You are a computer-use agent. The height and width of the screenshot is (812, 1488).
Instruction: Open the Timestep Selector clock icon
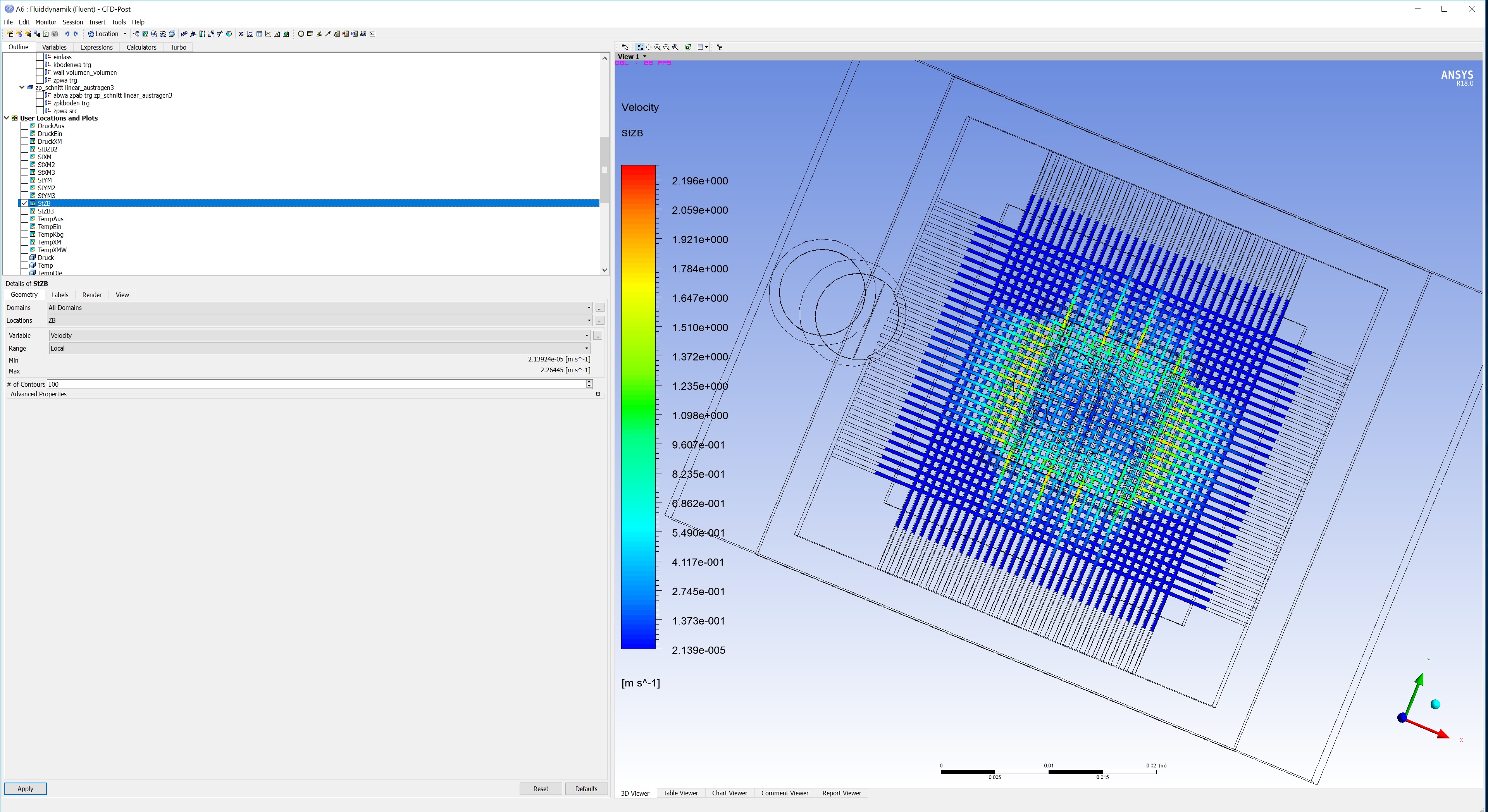[301, 34]
